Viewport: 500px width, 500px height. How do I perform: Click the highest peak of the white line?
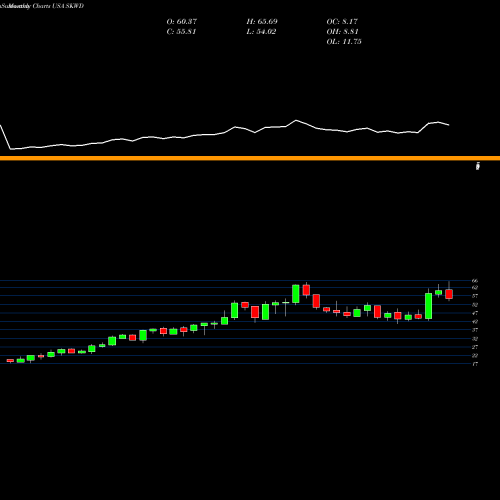tap(296, 120)
